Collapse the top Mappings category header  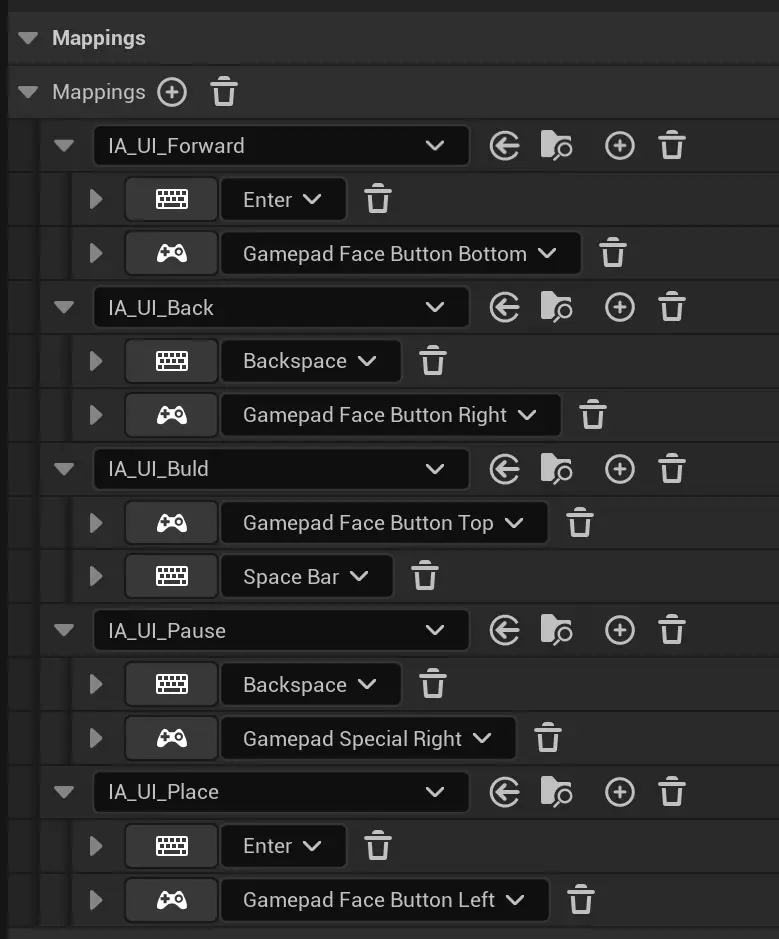(29, 38)
